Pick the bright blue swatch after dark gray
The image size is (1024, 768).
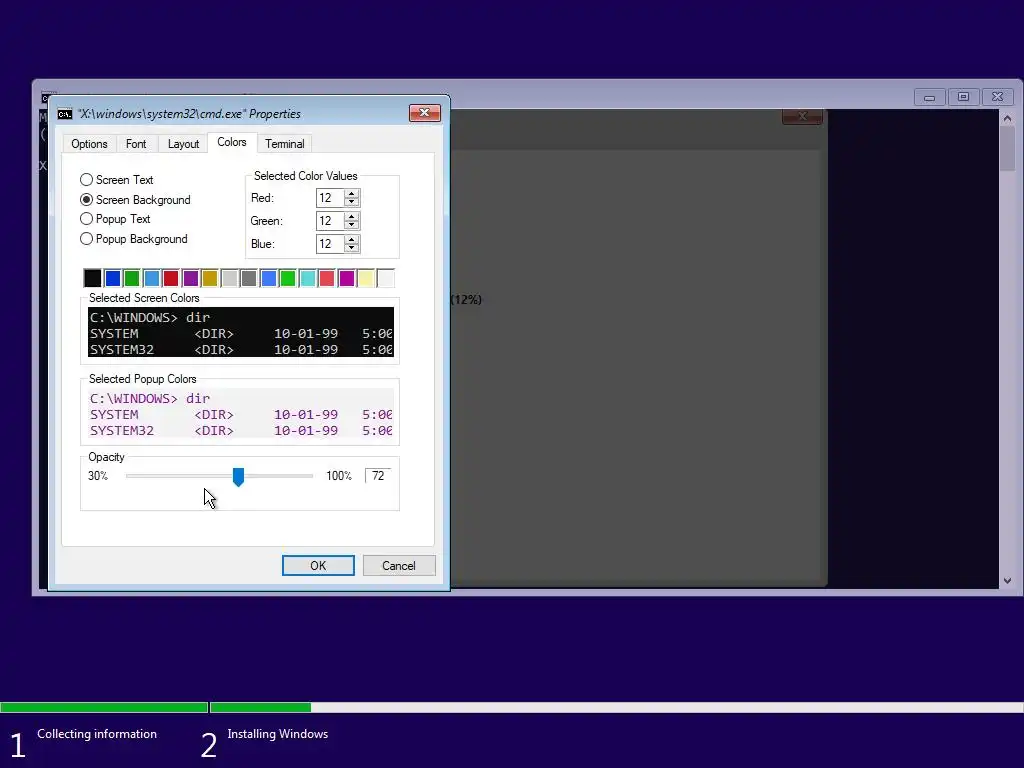coord(268,278)
